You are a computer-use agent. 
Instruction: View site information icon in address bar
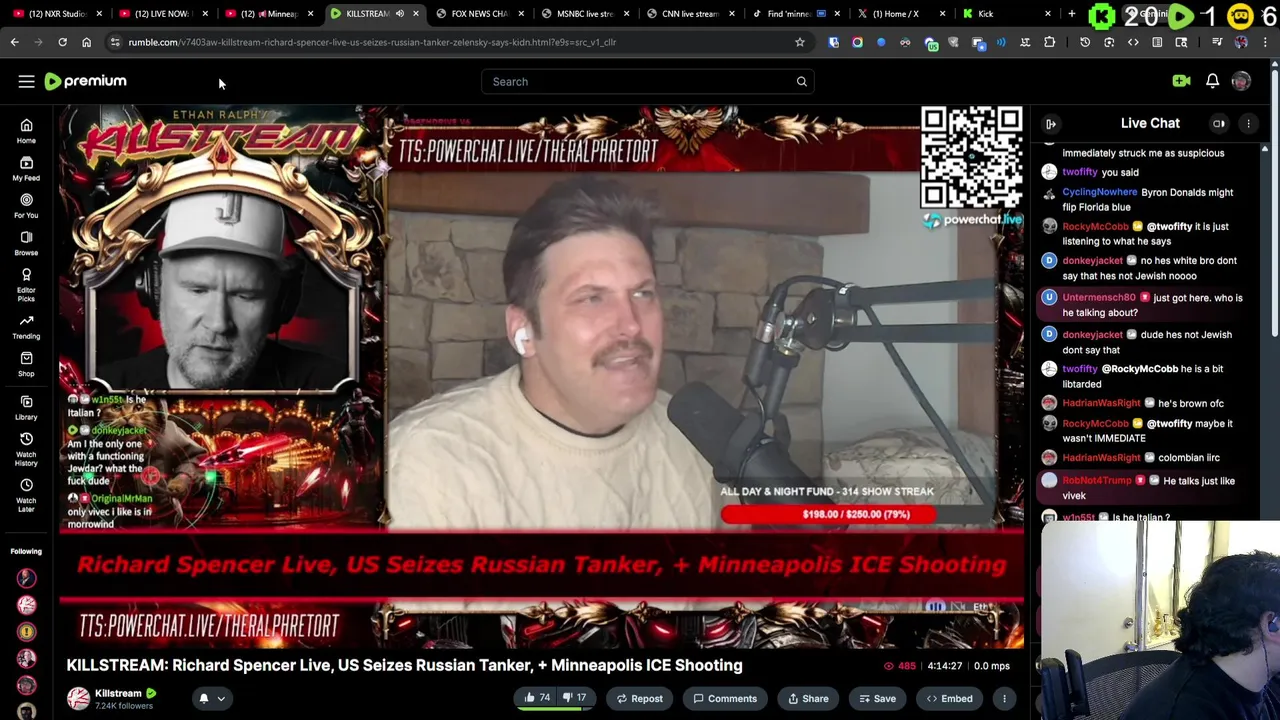(x=115, y=42)
